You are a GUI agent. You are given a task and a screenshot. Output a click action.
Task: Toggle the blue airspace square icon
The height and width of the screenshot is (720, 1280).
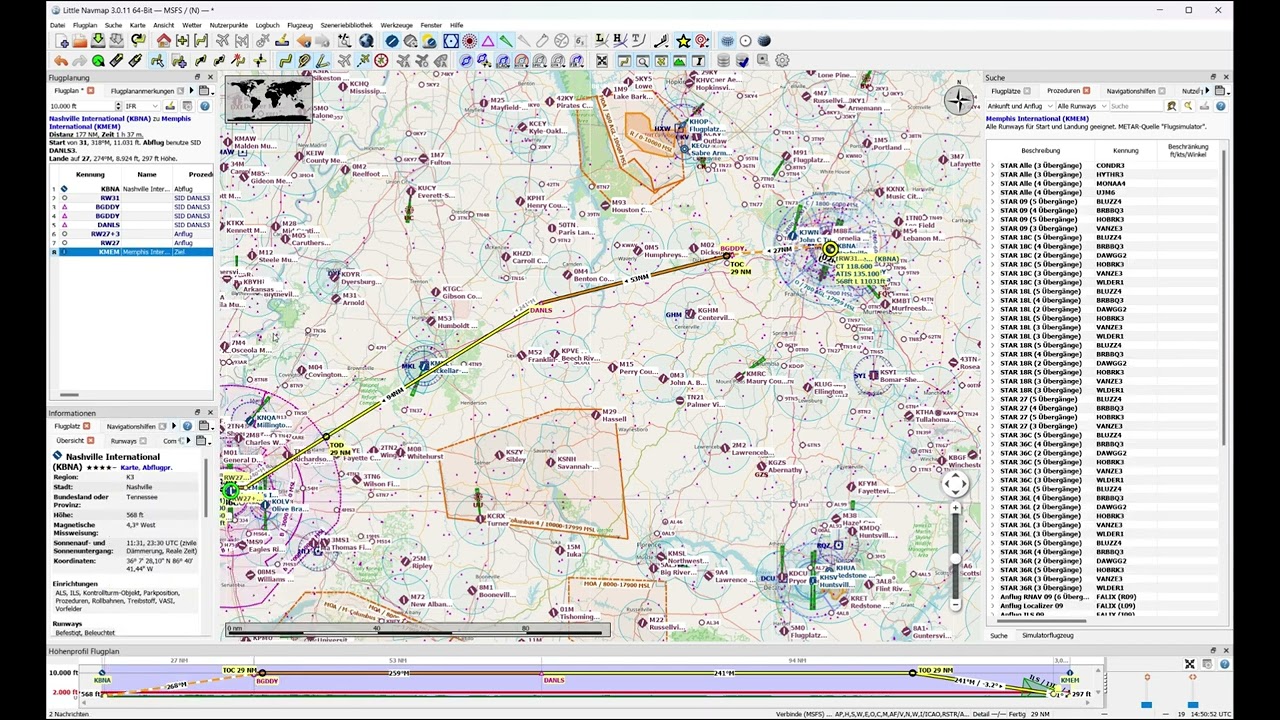451,41
